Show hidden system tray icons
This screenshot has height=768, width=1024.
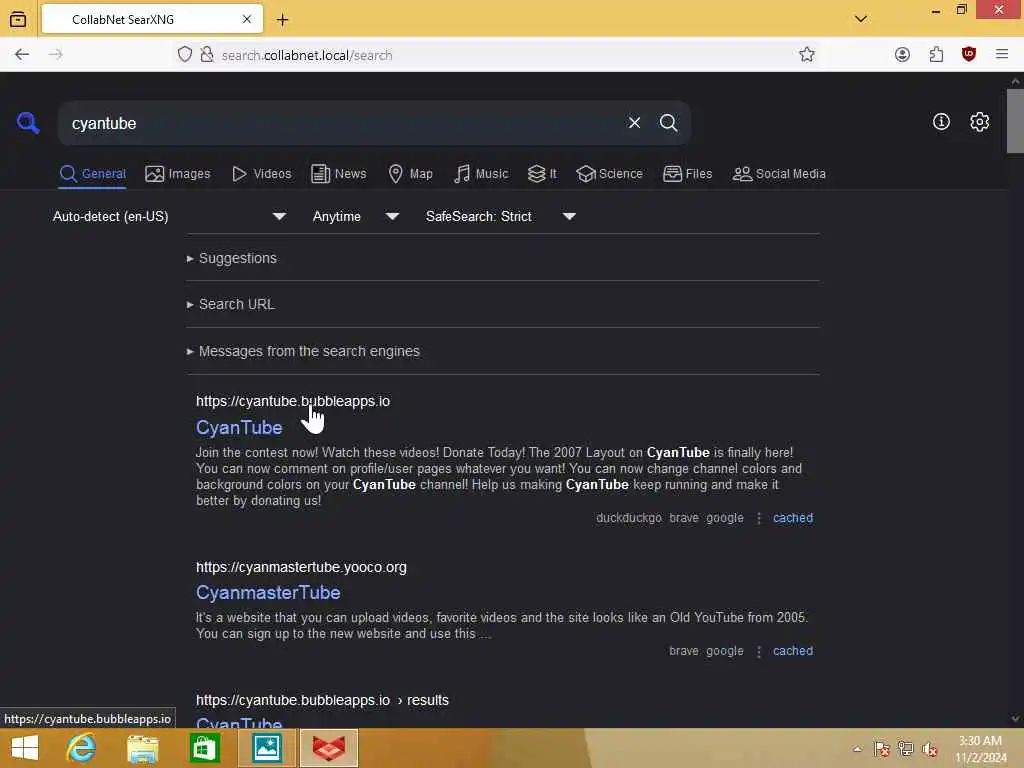tap(857, 749)
